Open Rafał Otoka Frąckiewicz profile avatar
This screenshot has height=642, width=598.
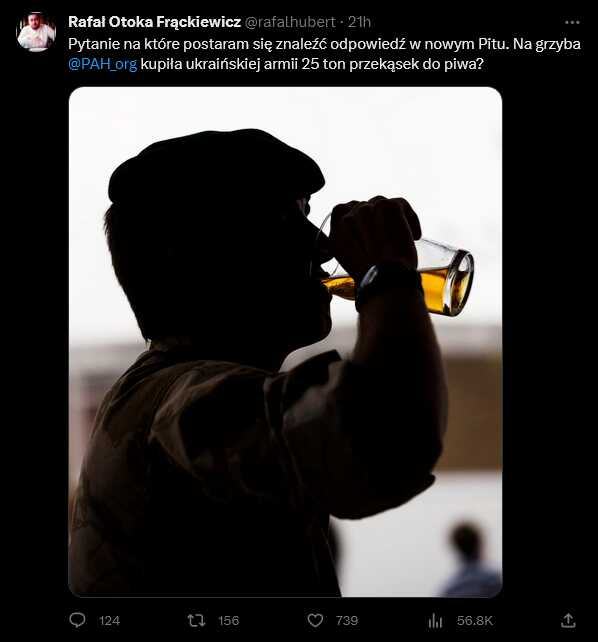point(36,32)
